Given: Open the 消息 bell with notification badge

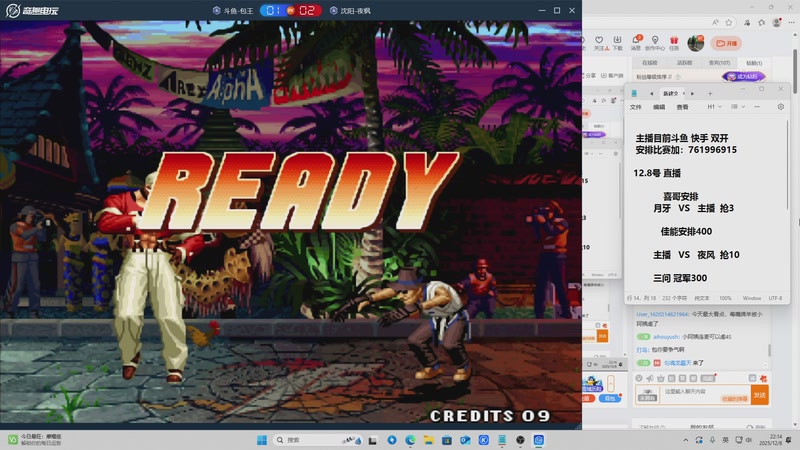Looking at the screenshot, I should pyautogui.click(x=636, y=40).
